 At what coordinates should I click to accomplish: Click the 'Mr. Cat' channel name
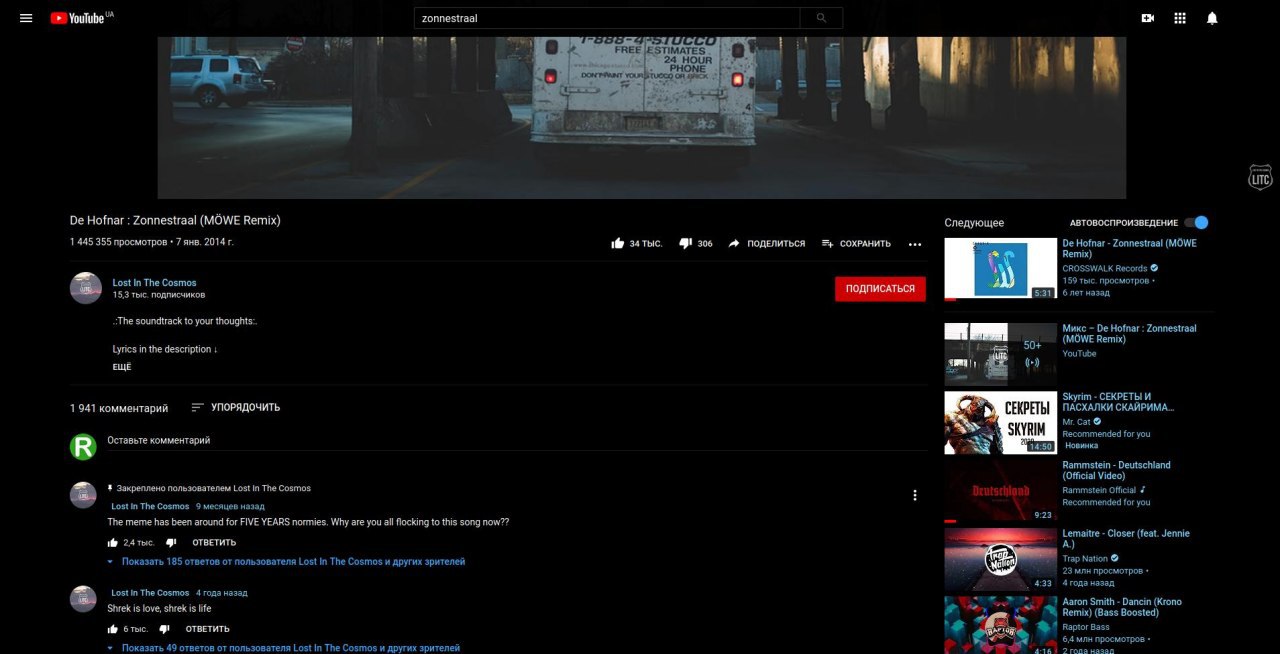click(x=1076, y=422)
